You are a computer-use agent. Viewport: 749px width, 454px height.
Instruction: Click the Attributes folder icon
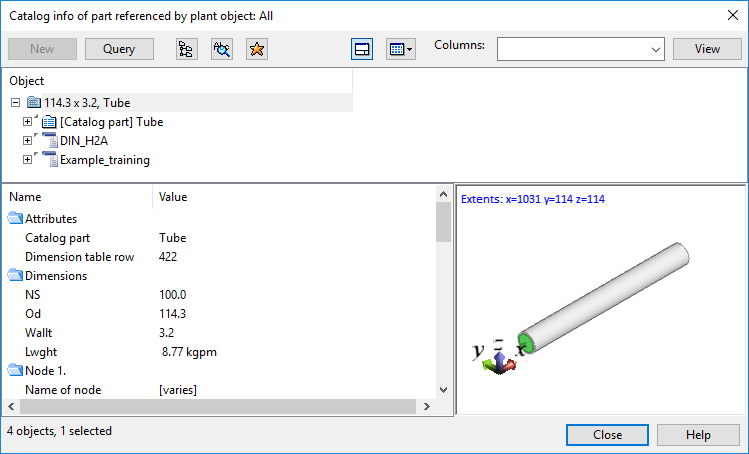pos(15,219)
